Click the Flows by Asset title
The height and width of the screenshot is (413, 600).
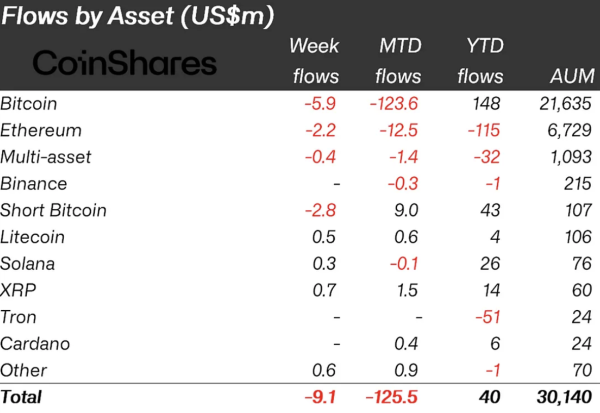point(140,17)
